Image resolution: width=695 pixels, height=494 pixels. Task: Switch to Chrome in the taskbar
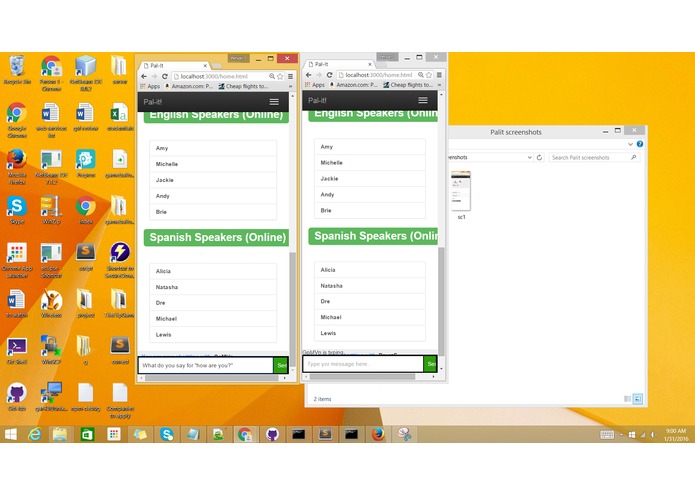pos(245,434)
